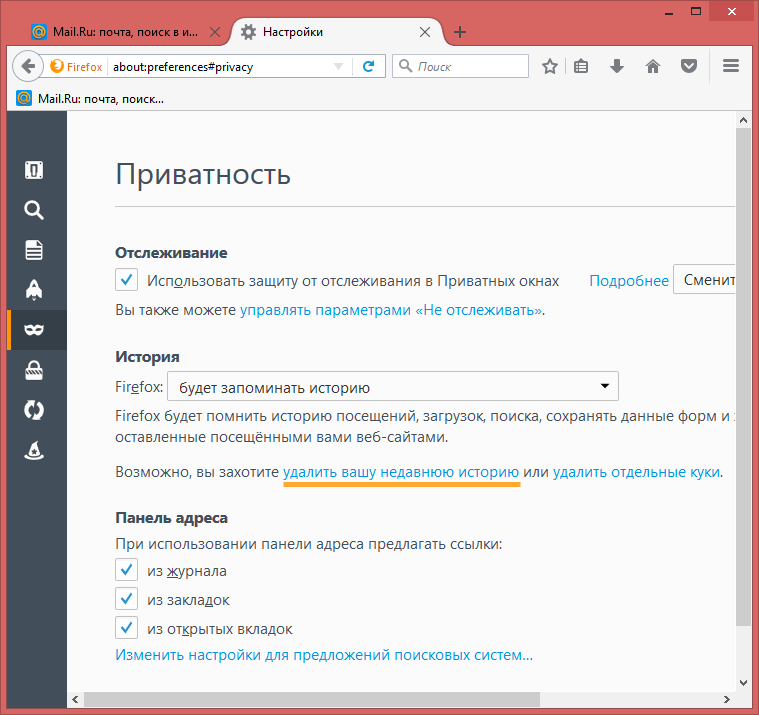This screenshot has width=759, height=715.
Task: Click the 'История' section heading
Action: [x=147, y=357]
